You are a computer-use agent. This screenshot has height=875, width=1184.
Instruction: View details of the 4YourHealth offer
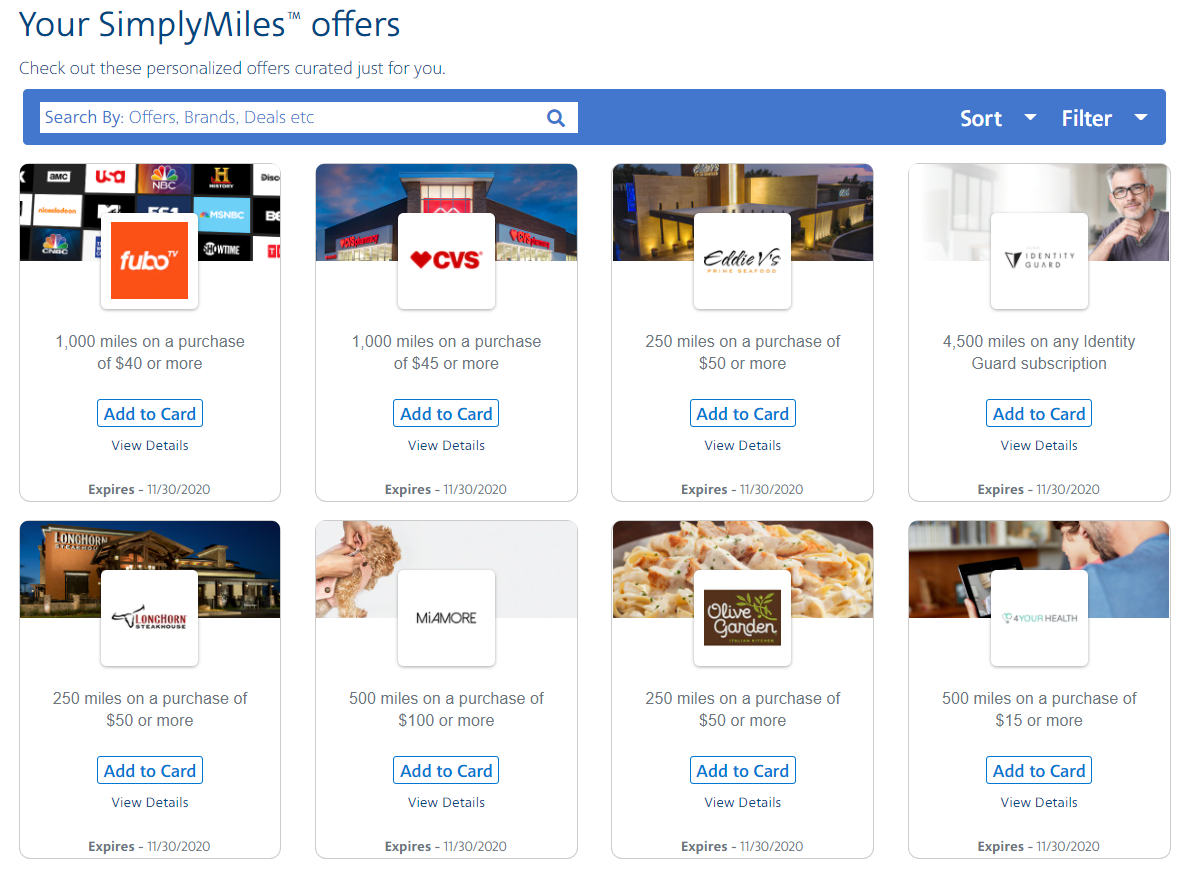[1039, 803]
